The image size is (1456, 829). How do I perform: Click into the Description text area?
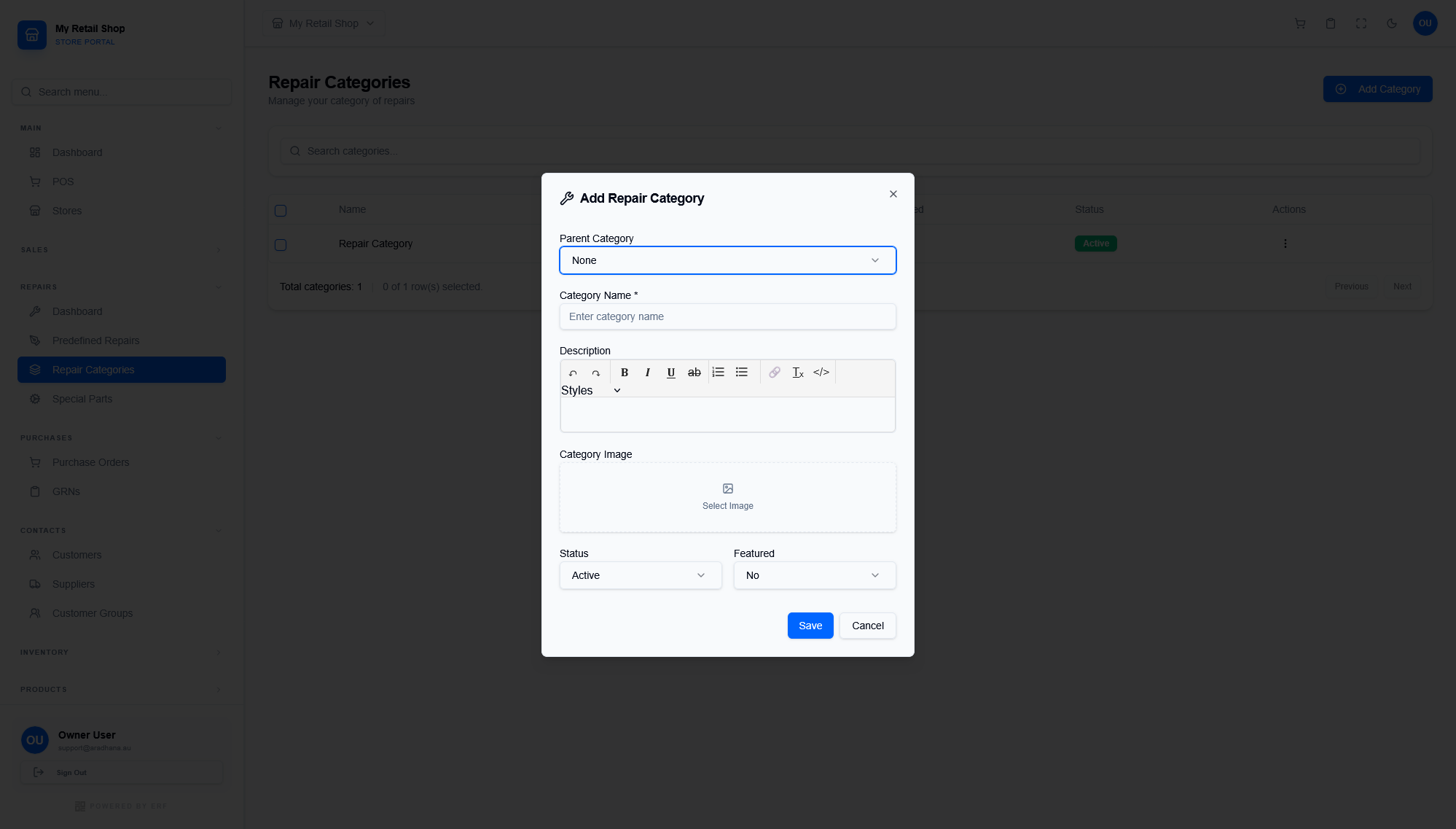728,414
